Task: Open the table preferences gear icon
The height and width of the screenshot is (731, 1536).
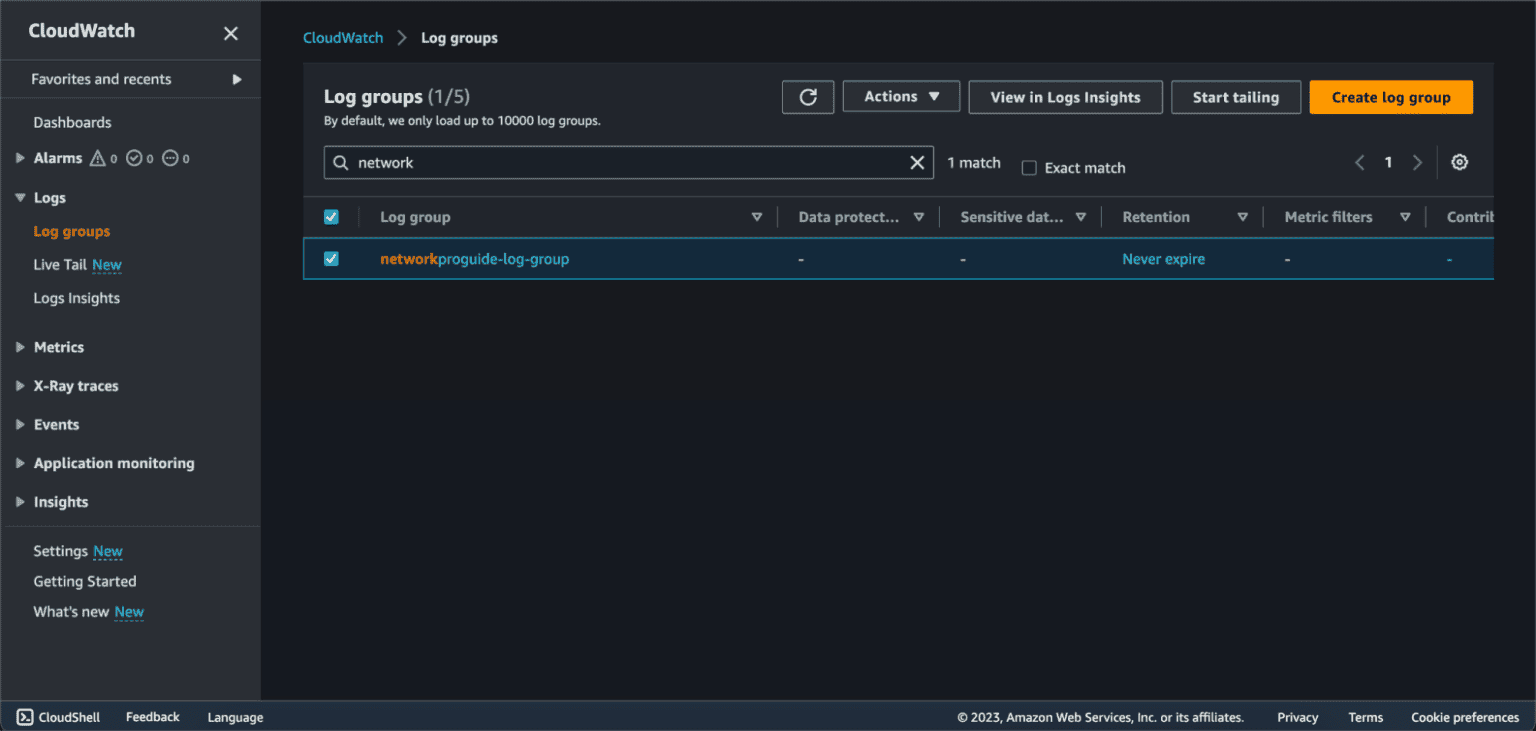Action: tap(1459, 161)
